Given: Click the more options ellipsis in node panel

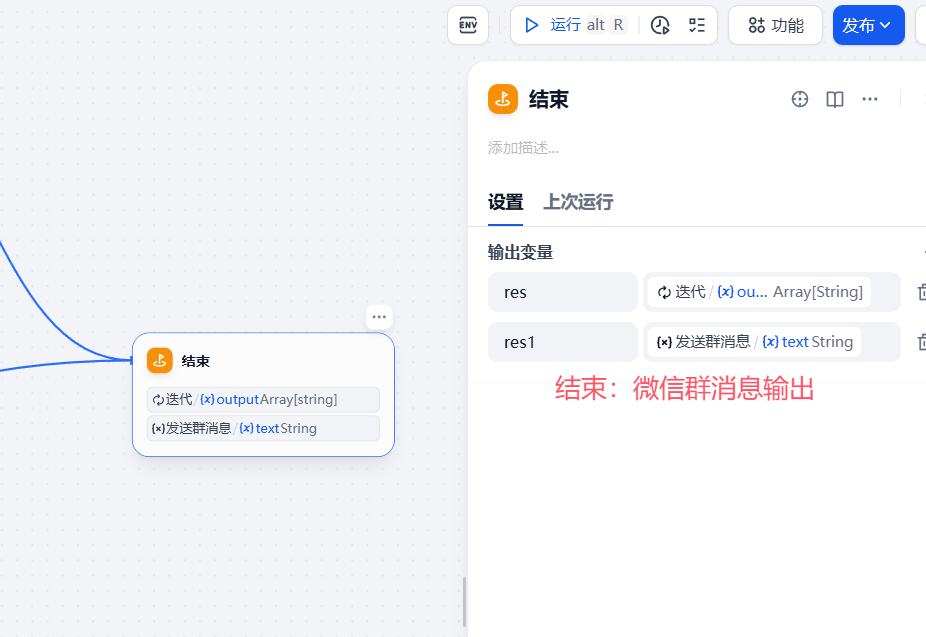Looking at the screenshot, I should tap(869, 99).
